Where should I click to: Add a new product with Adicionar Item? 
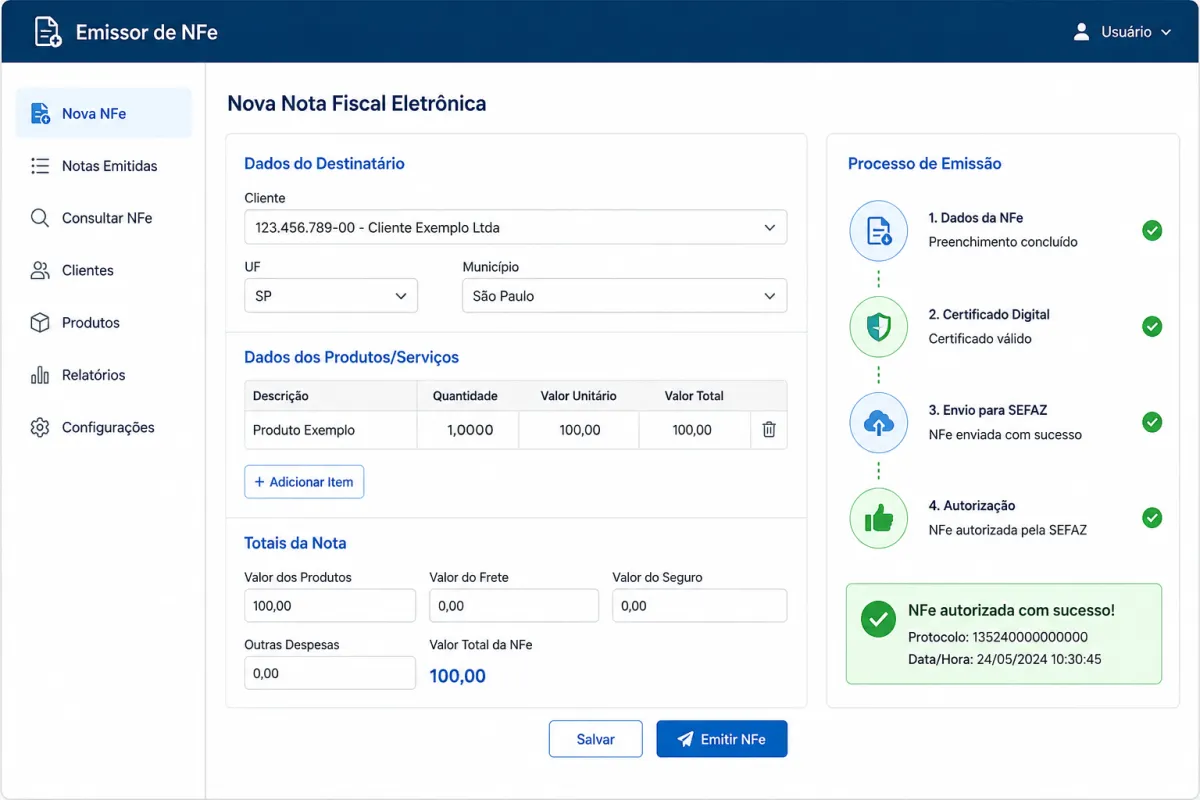304,481
